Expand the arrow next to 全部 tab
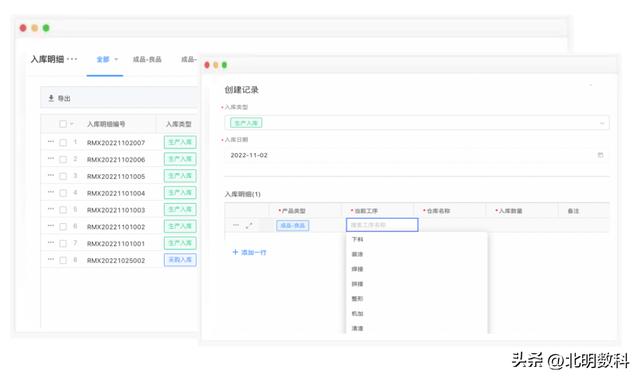The width and height of the screenshot is (640, 379). 116,60
